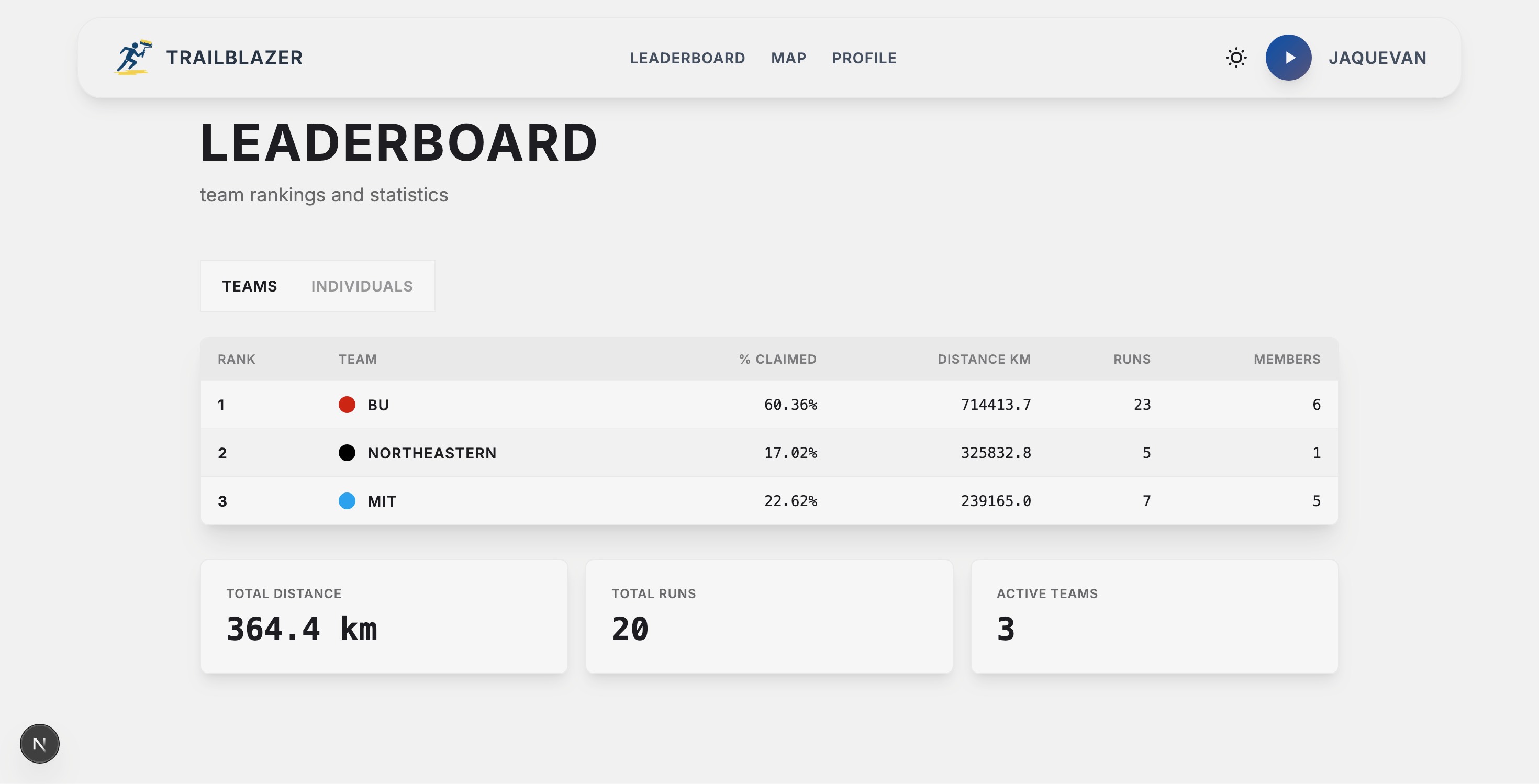Sort by Distance KM column header
The height and width of the screenshot is (784, 1539).
click(x=984, y=359)
